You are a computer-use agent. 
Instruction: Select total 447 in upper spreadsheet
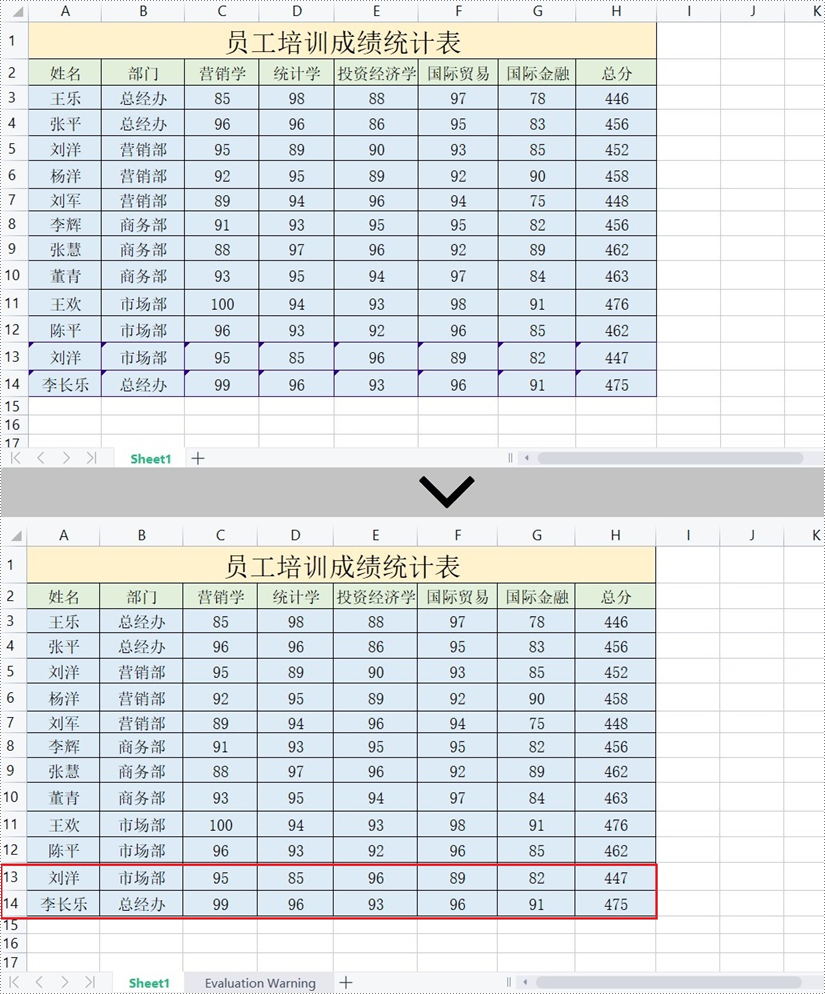[616, 357]
